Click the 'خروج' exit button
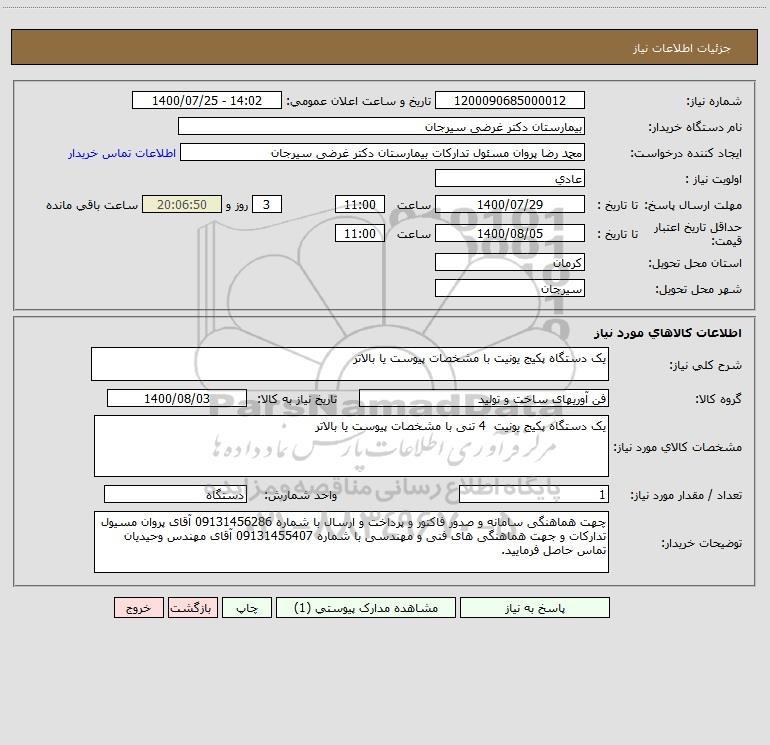This screenshot has height=745, width=770. (x=138, y=608)
